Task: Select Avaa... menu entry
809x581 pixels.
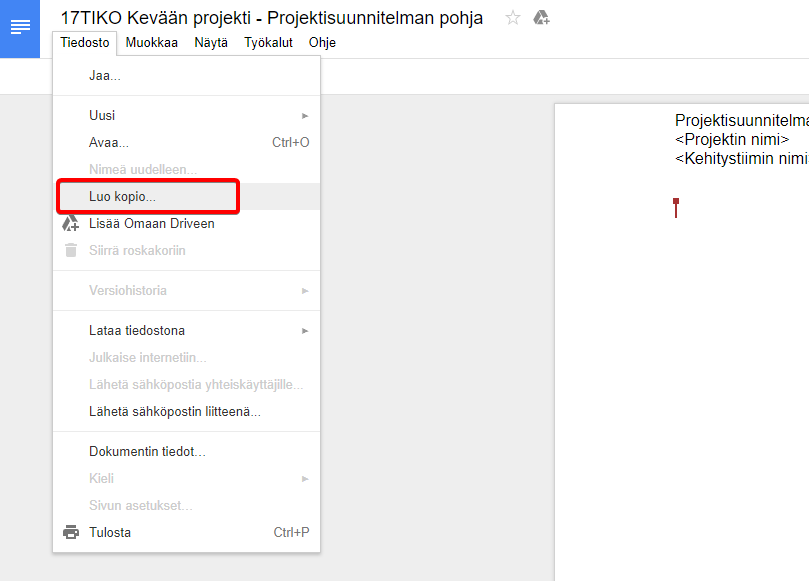Action: click(x=109, y=142)
